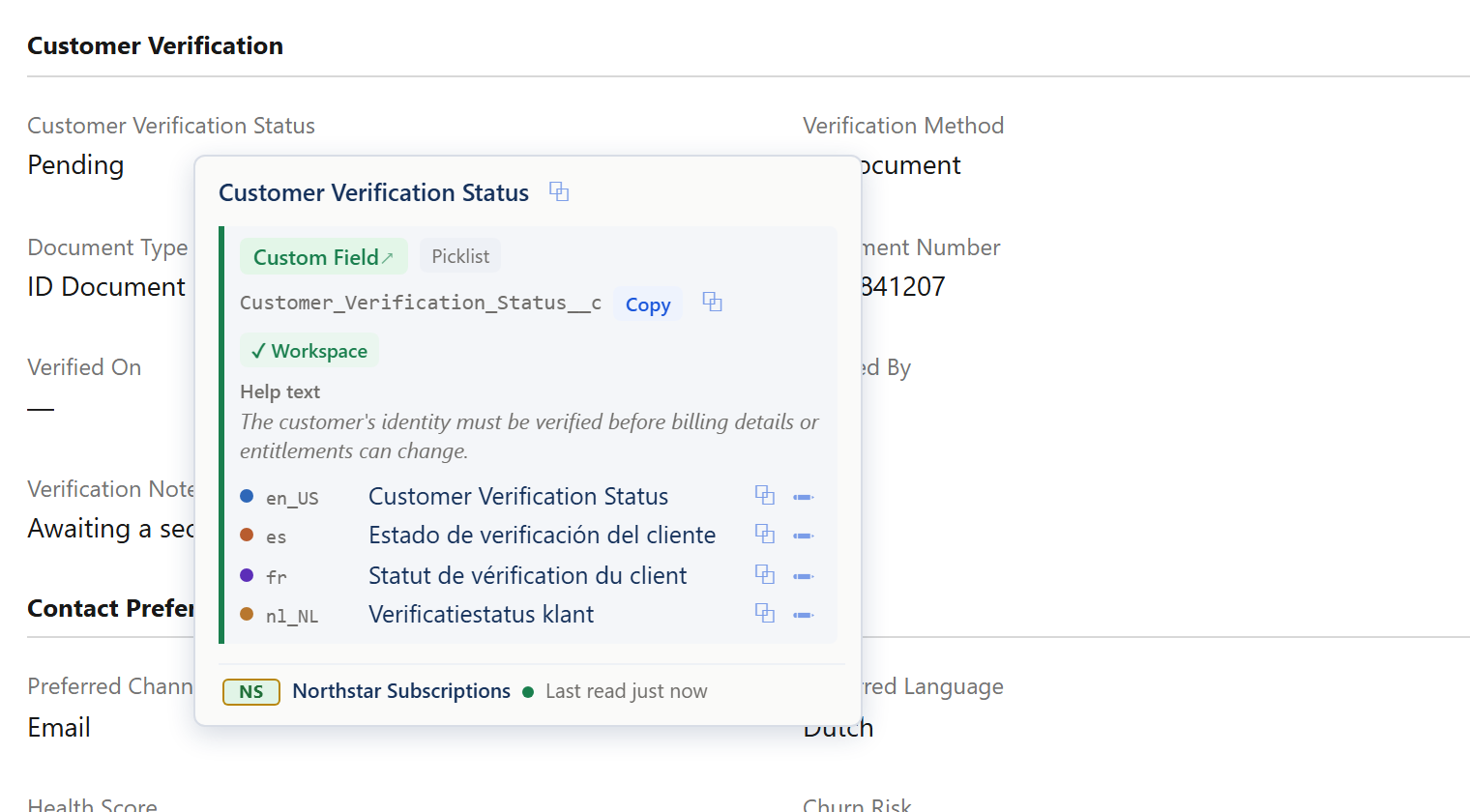The height and width of the screenshot is (812, 1470).
Task: Edit the nl_NL translation with pencil icon
Action: 804,615
